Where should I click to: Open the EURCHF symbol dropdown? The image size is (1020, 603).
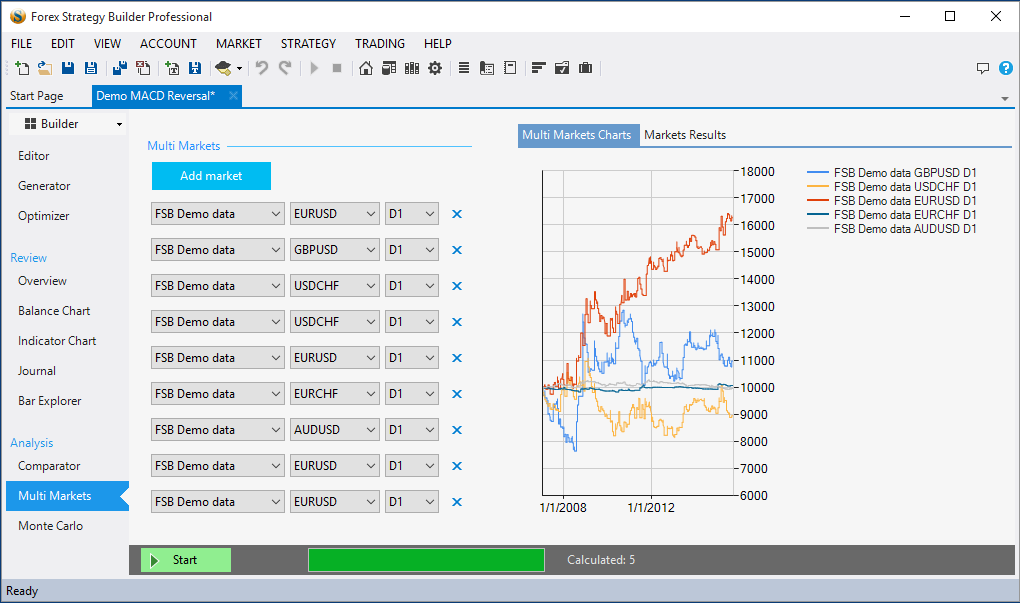335,394
